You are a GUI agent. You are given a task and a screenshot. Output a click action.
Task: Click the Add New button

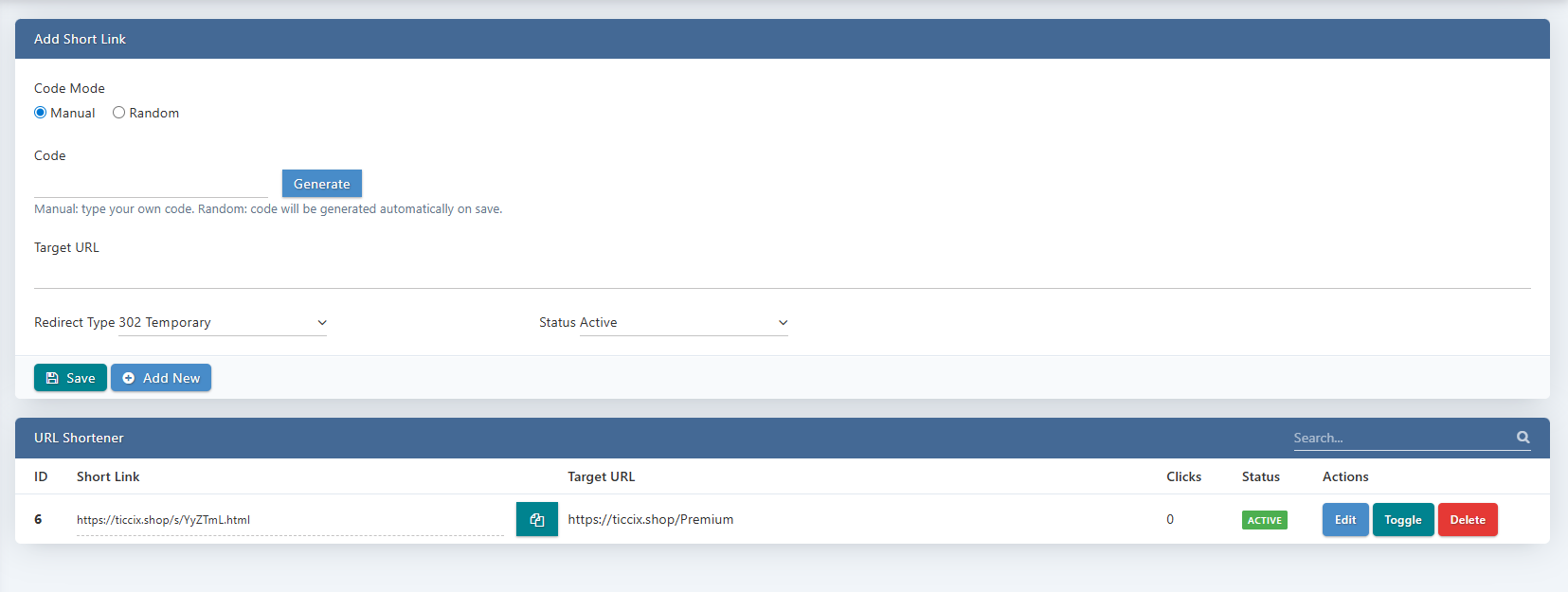(x=161, y=378)
